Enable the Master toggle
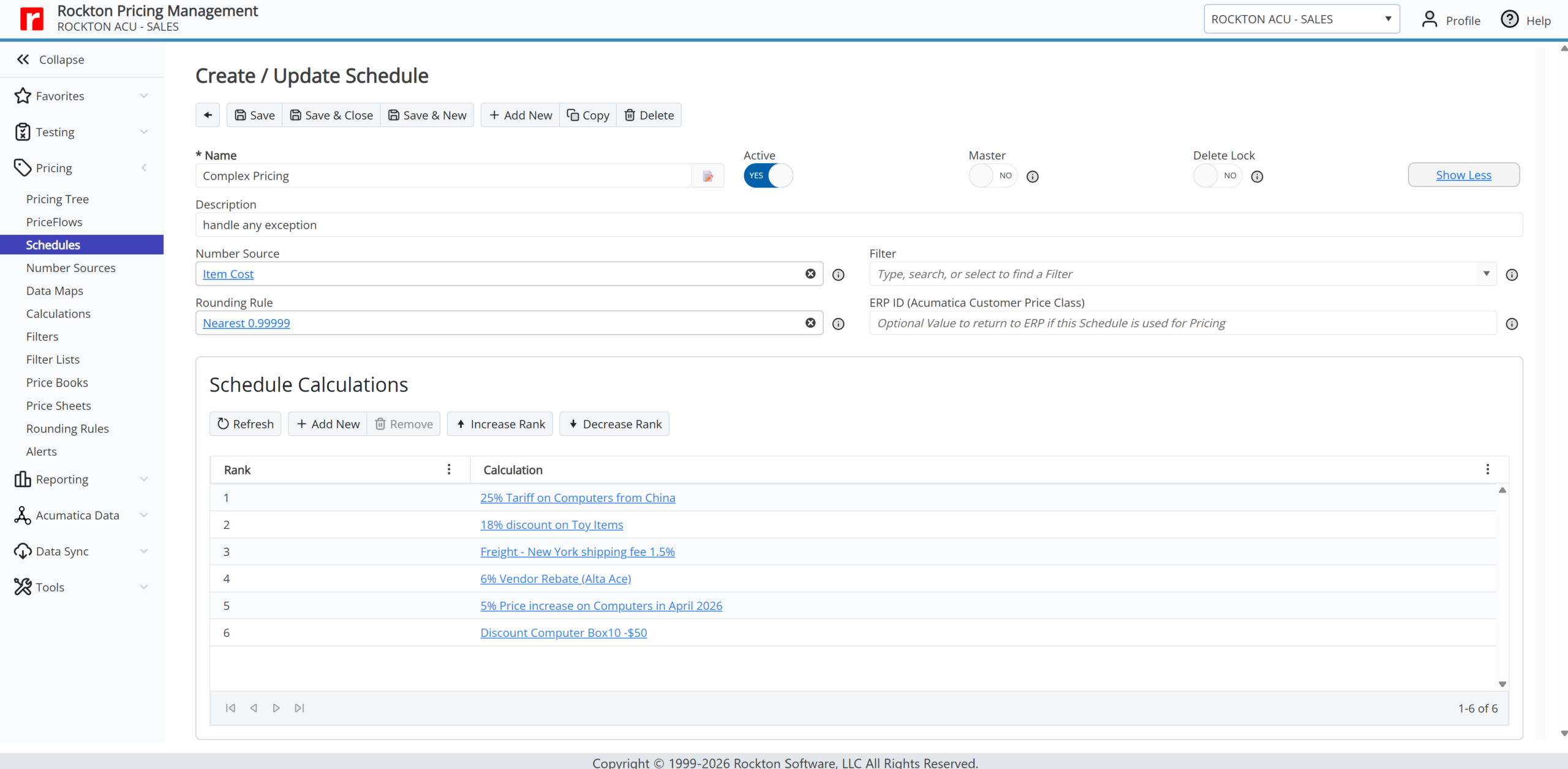1568x769 pixels. point(993,176)
